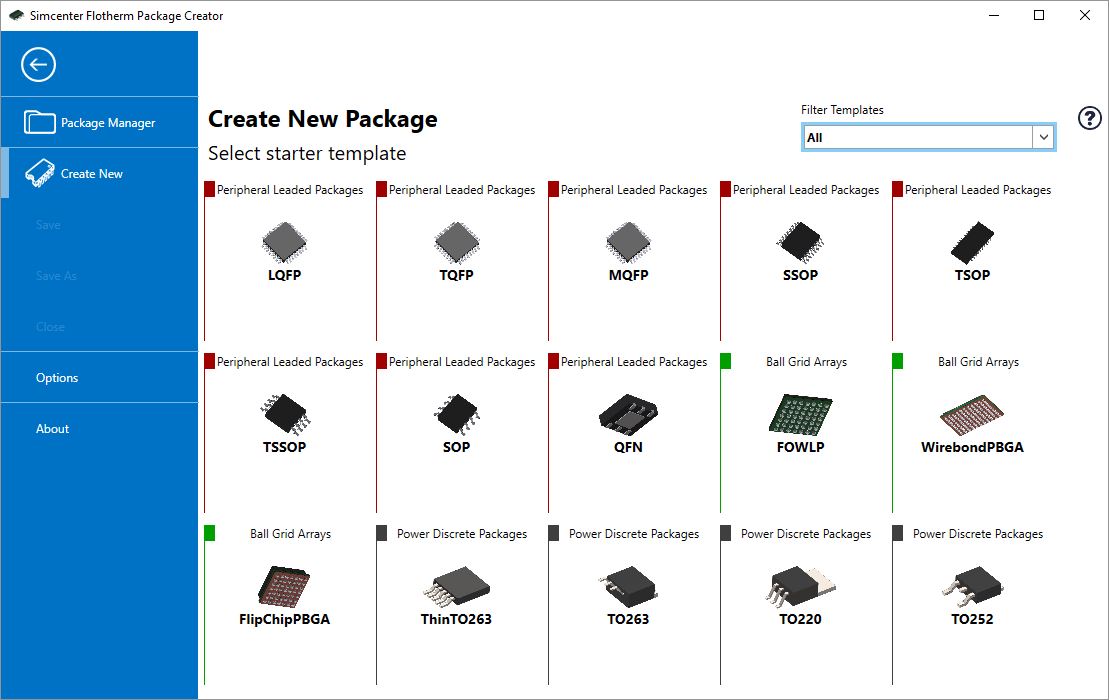Open the help question mark icon
Viewport: 1109px width, 700px height.
(1089, 118)
